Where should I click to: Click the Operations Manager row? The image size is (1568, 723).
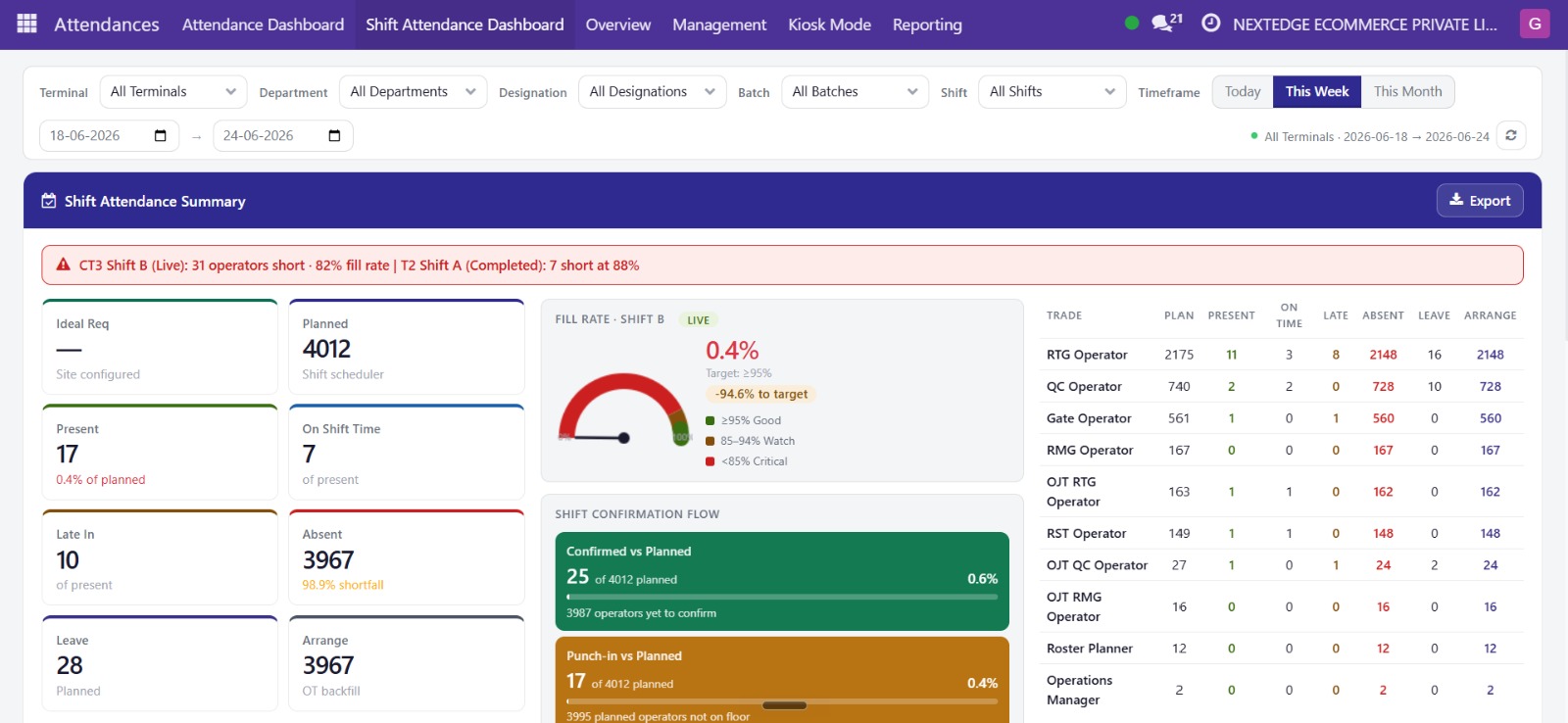pyautogui.click(x=1282, y=690)
